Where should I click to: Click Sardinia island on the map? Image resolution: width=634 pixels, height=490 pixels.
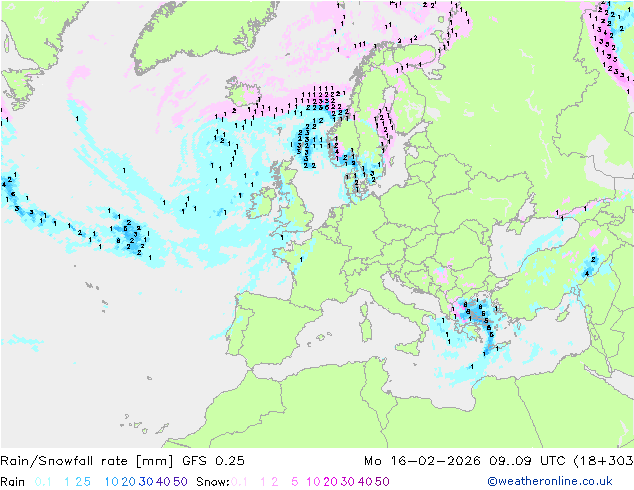coord(367,327)
